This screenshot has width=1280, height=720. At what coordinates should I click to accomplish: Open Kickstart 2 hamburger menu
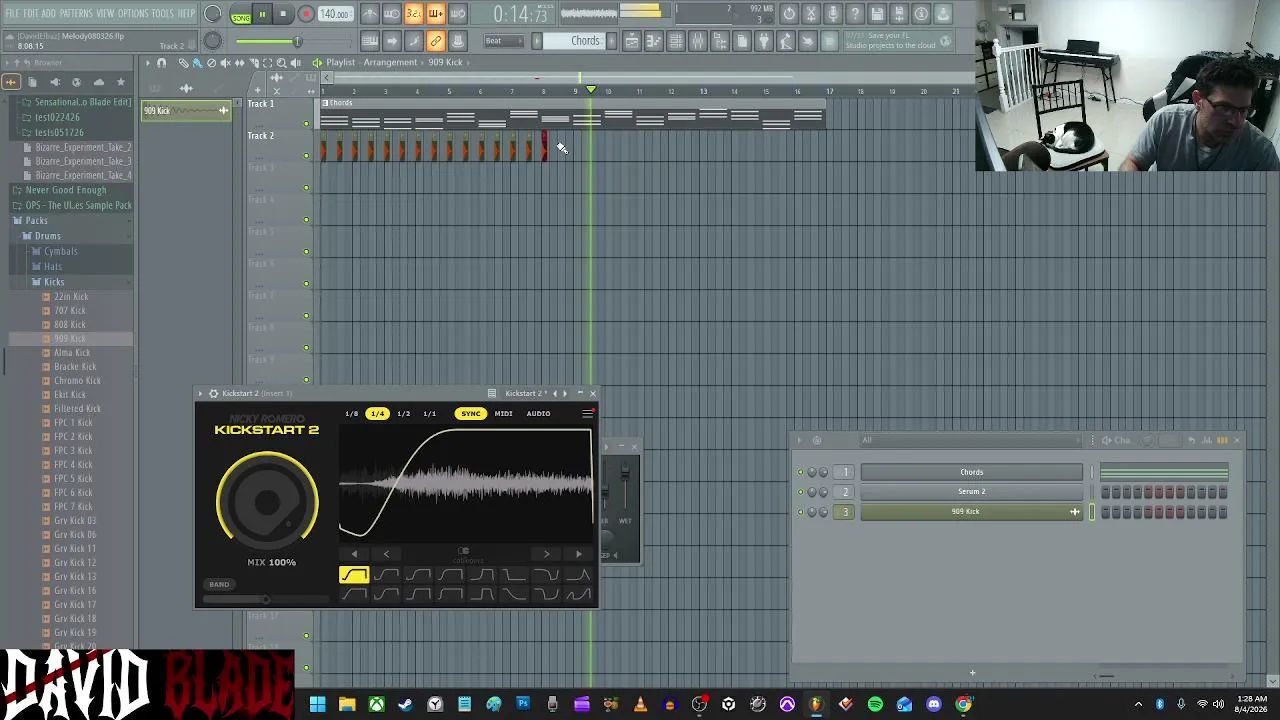[587, 414]
